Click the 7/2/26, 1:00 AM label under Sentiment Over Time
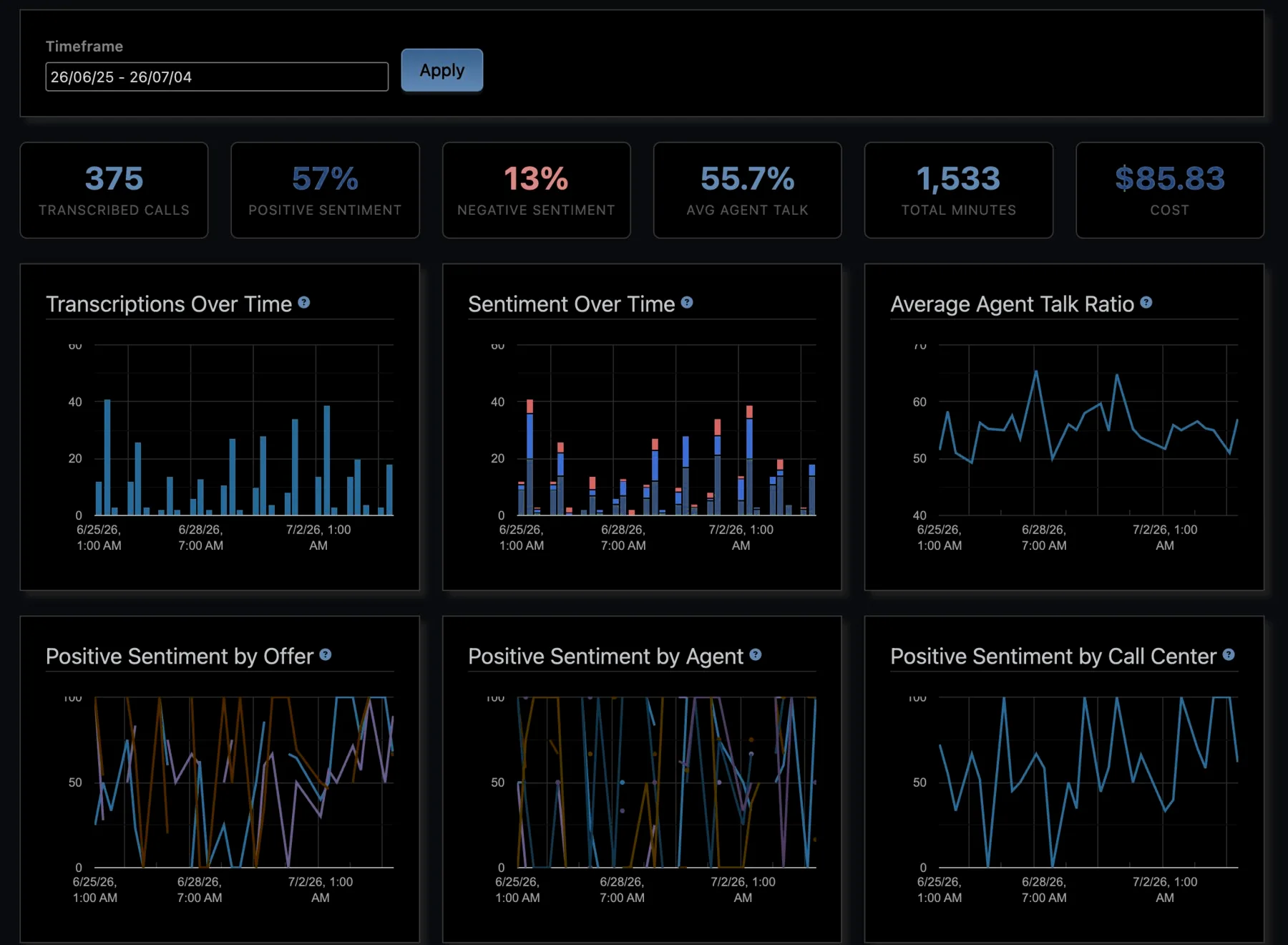The height and width of the screenshot is (945, 1288). 741,538
